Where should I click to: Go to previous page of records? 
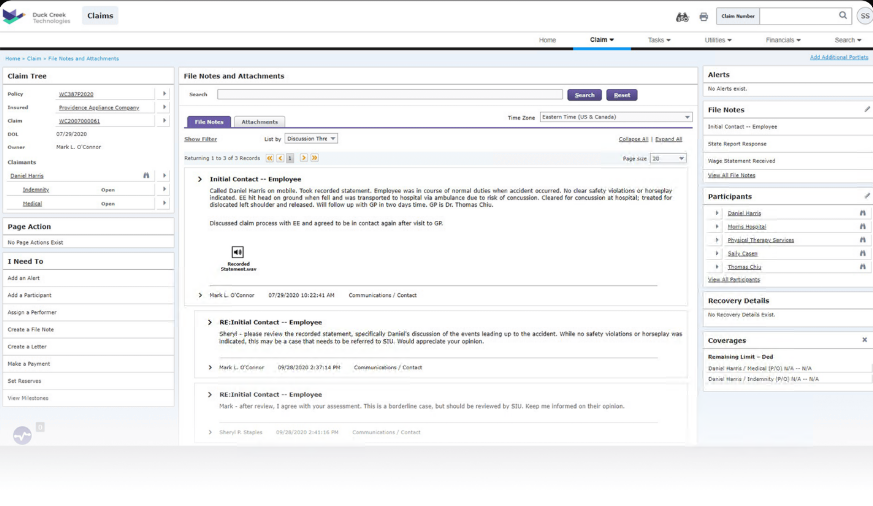(x=280, y=158)
